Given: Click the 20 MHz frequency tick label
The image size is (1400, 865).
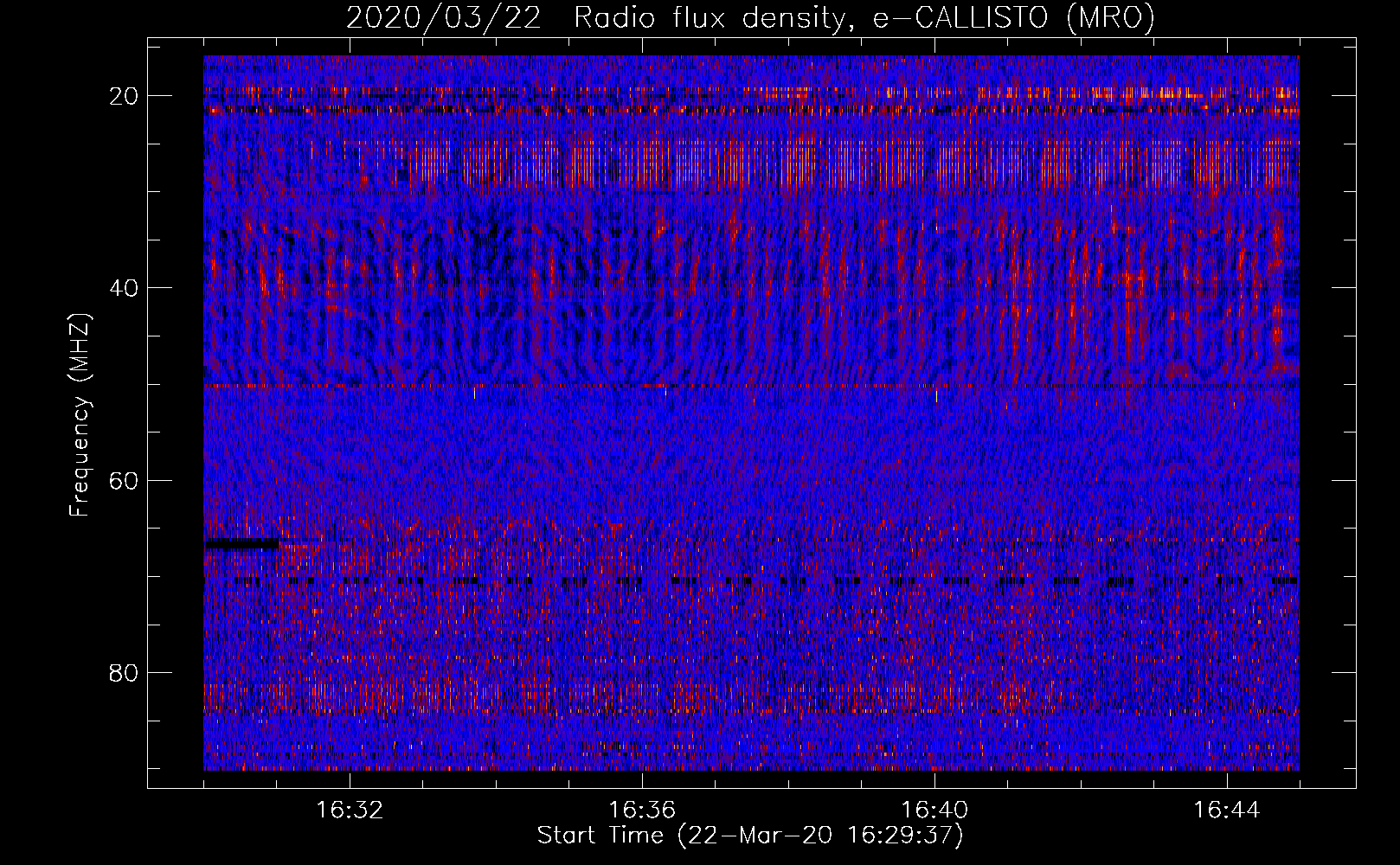Looking at the screenshot, I should 125,96.
